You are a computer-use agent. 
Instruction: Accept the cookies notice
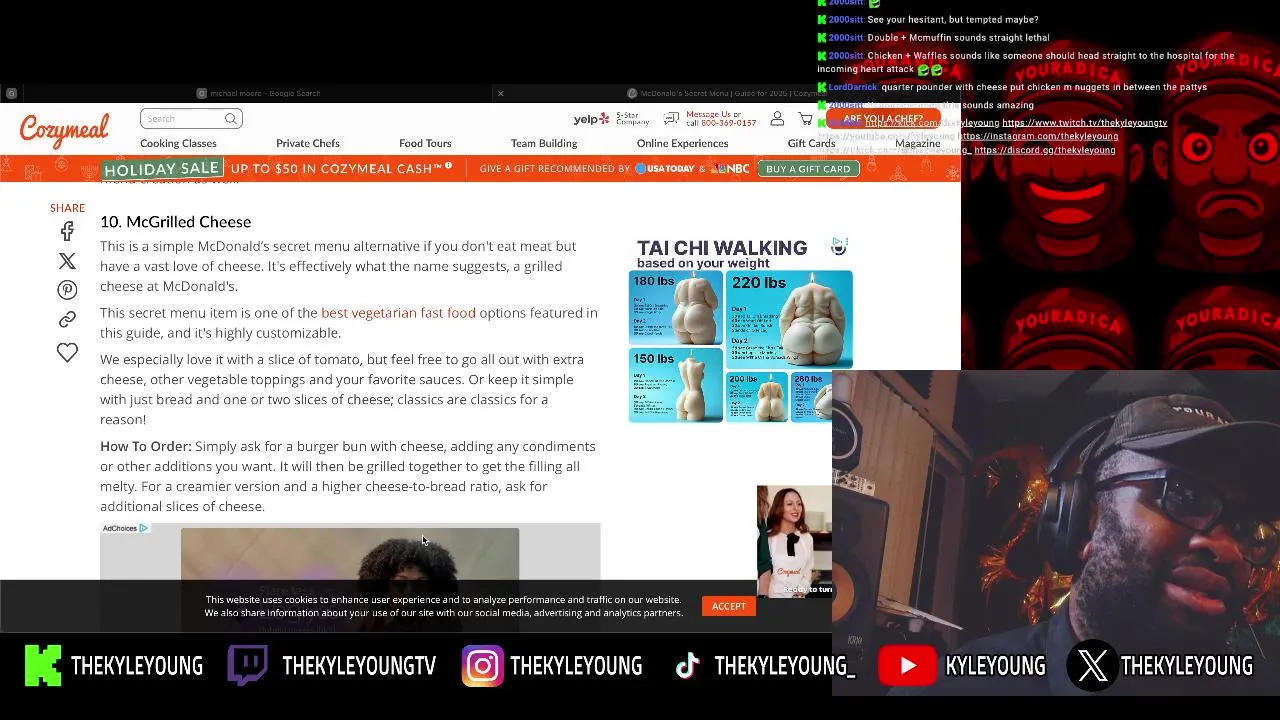click(729, 606)
